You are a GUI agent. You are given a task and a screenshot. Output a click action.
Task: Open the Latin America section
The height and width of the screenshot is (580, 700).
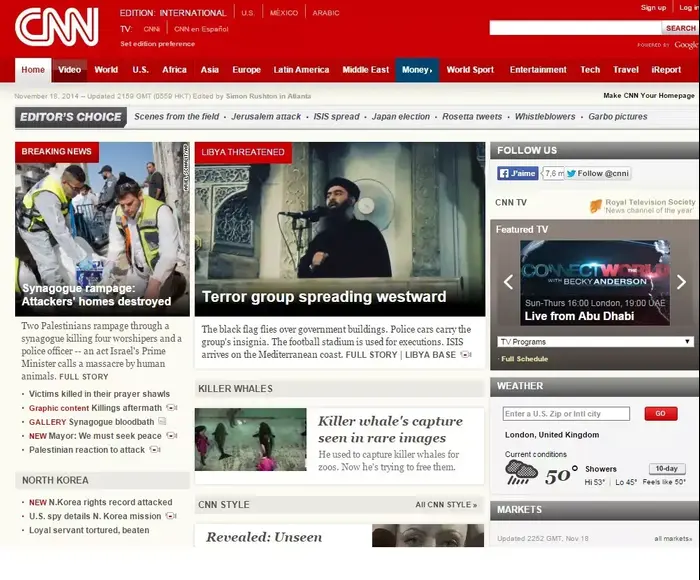[x=301, y=70]
